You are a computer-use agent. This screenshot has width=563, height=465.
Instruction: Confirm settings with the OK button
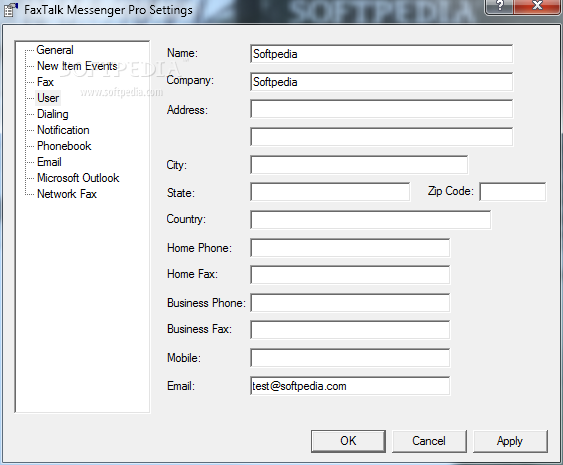click(348, 441)
